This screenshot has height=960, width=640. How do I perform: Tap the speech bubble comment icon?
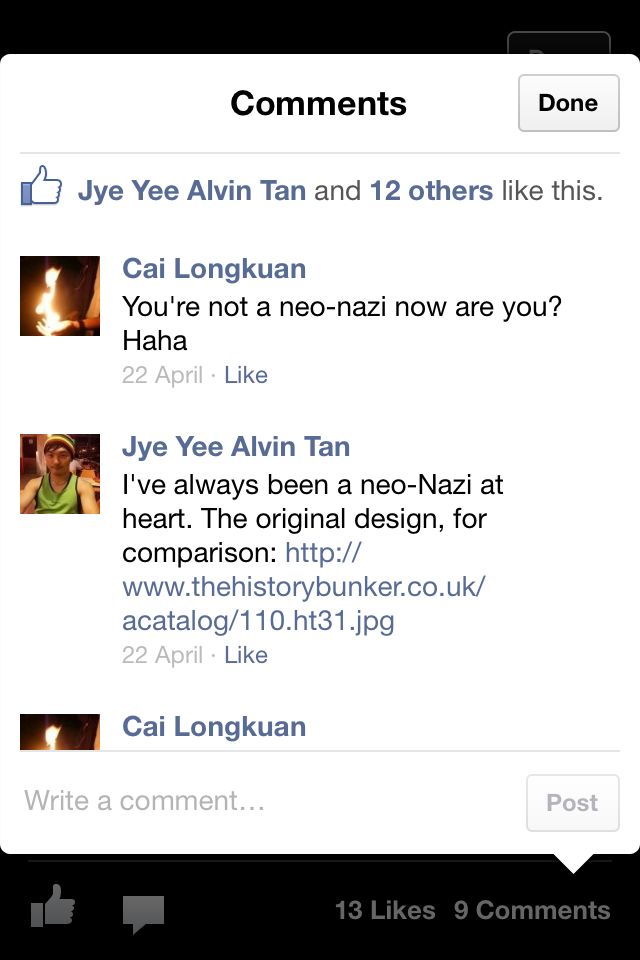[x=143, y=913]
